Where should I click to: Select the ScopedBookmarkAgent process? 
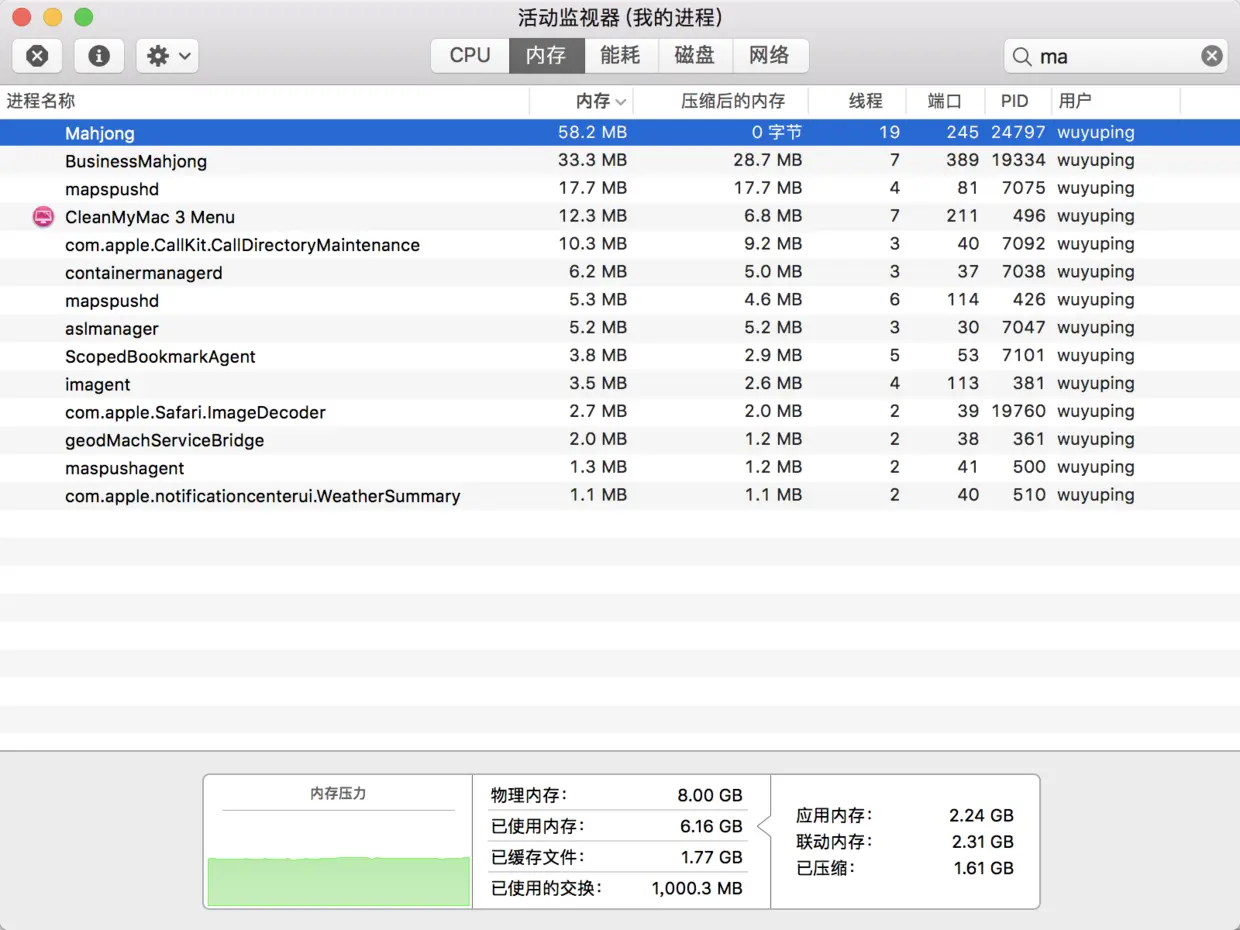point(620,356)
